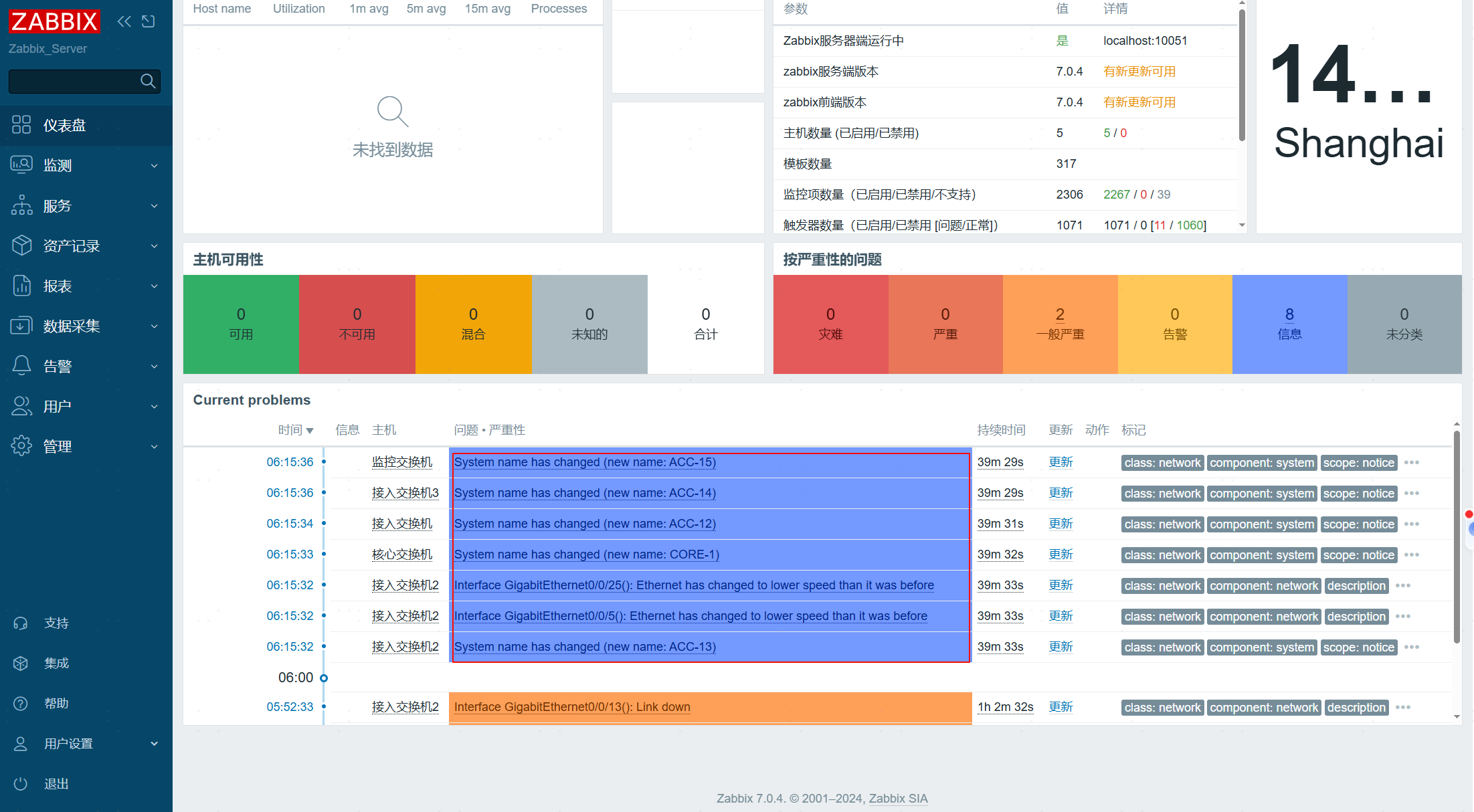Image resolution: width=1474 pixels, height=812 pixels.
Task: Expand the 服务 menu chevron
Action: [155, 206]
